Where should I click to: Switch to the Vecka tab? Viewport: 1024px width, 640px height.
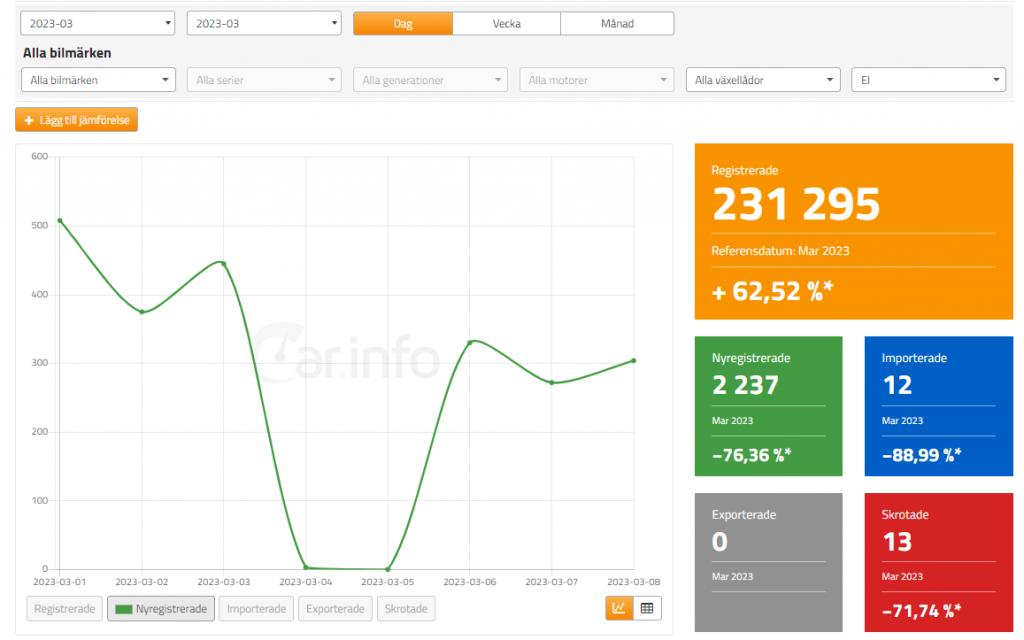point(506,23)
